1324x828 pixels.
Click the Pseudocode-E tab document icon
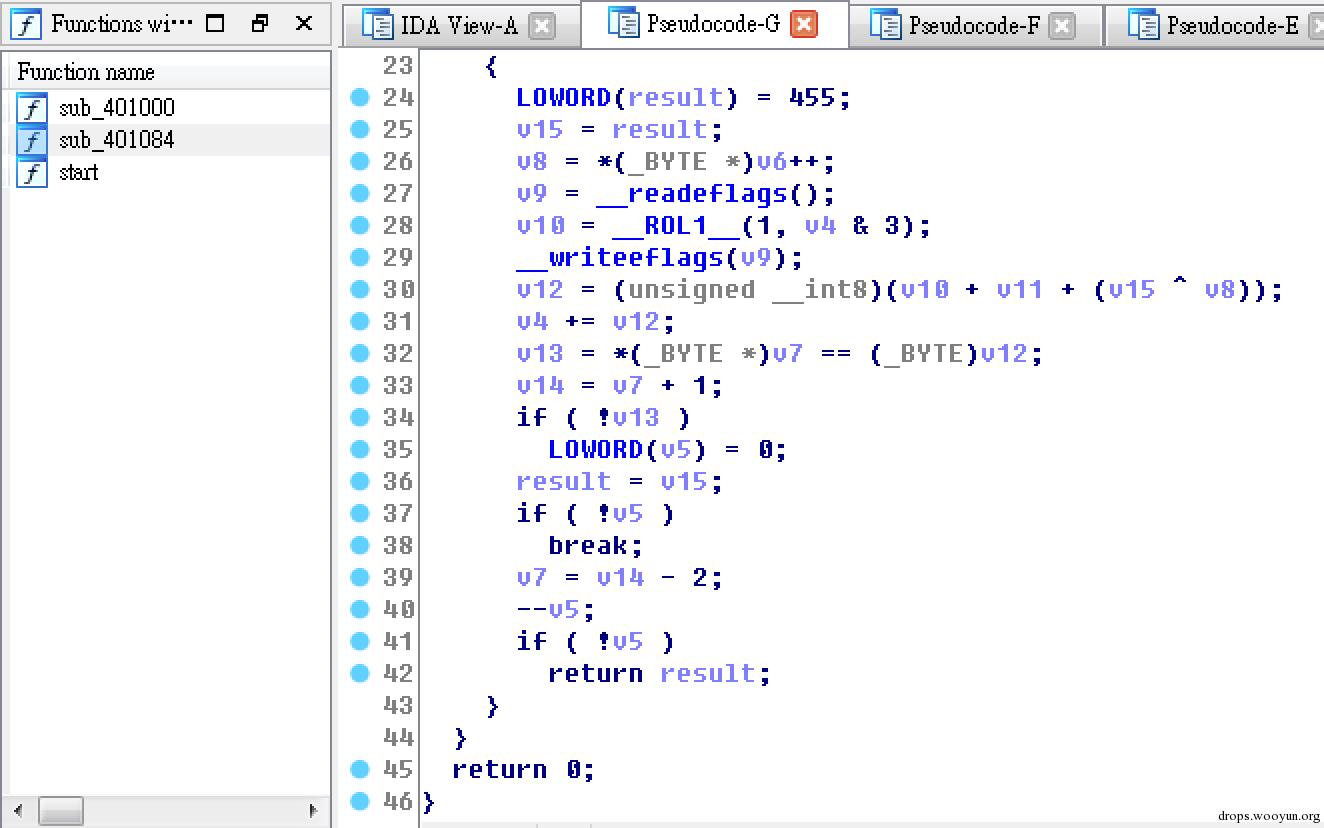1143,25
